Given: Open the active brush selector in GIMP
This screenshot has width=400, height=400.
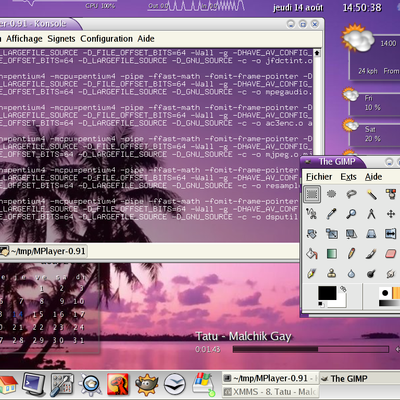Looking at the screenshot, I should (385, 293).
